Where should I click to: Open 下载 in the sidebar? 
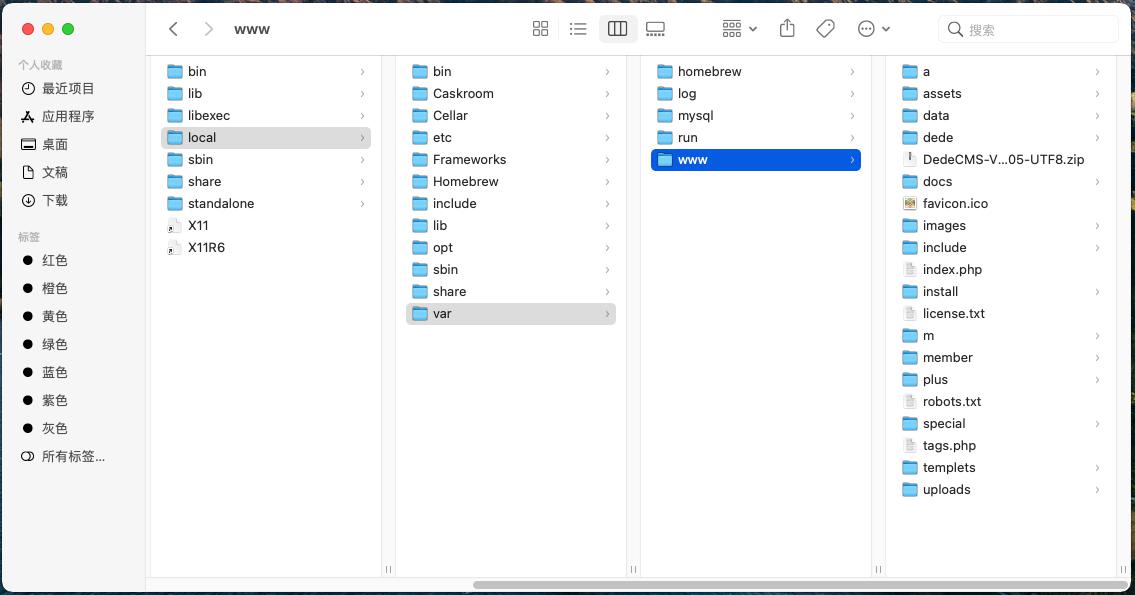[x=45, y=201]
